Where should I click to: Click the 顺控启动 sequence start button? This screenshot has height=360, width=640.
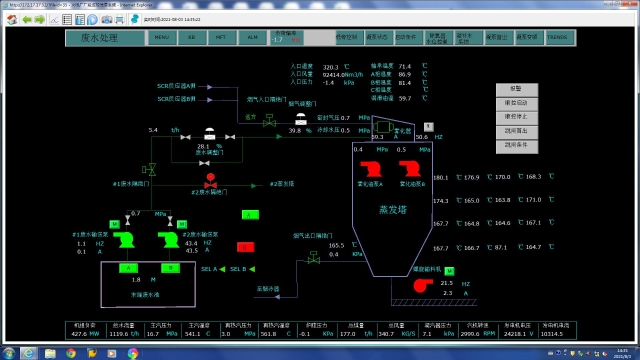click(516, 103)
